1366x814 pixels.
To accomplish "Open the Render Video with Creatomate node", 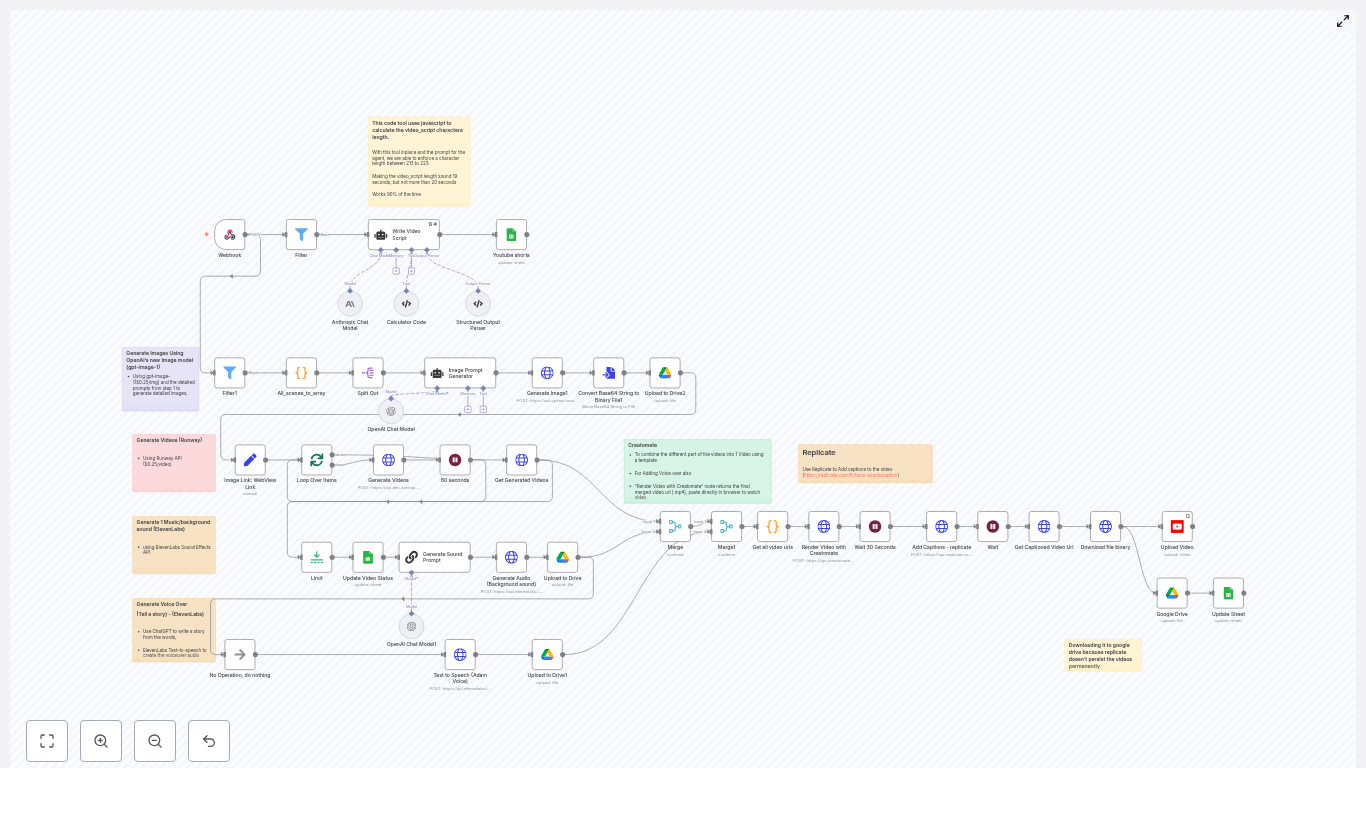I will (x=823, y=526).
